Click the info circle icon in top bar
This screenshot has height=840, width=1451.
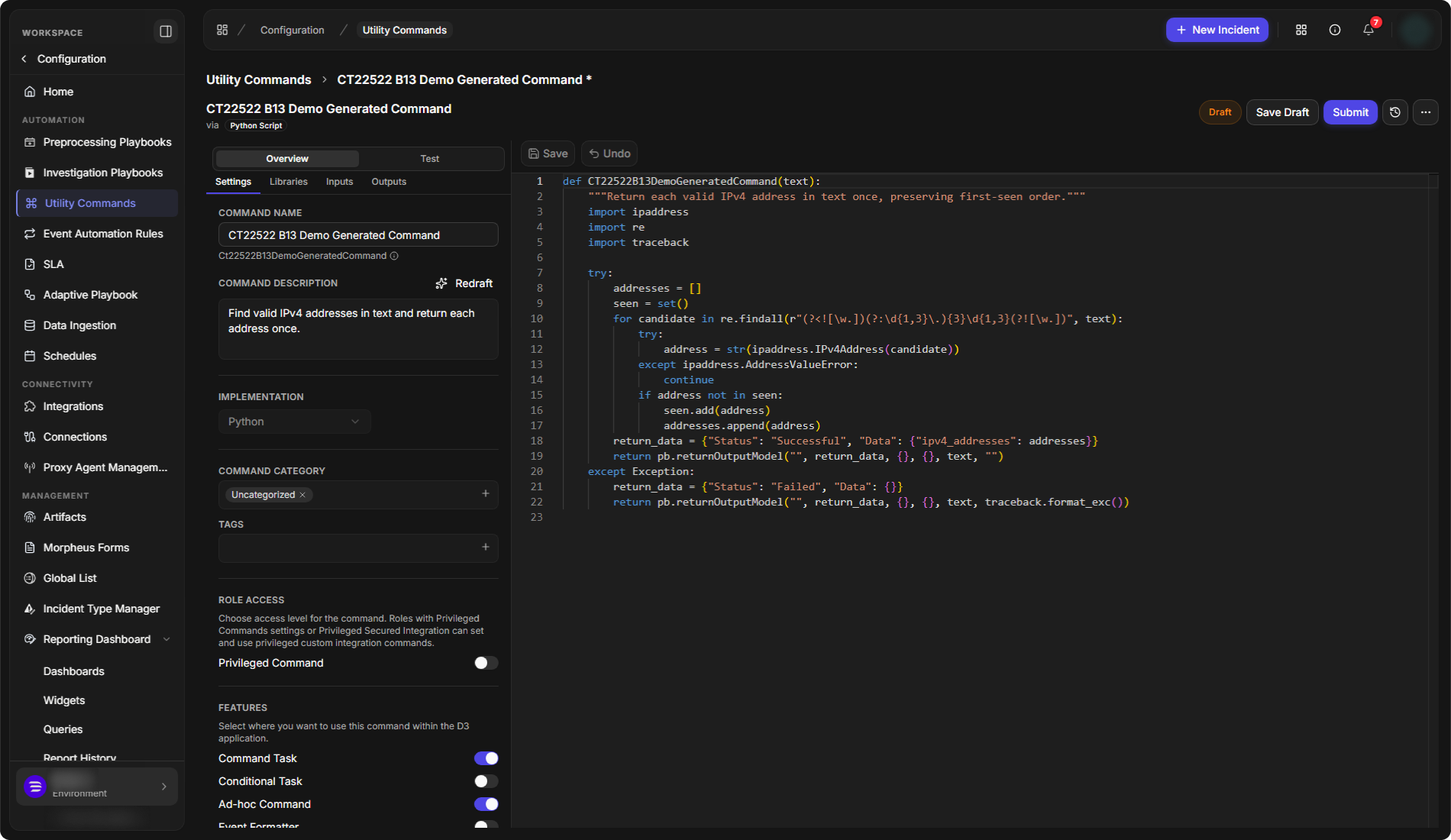pyautogui.click(x=1335, y=30)
